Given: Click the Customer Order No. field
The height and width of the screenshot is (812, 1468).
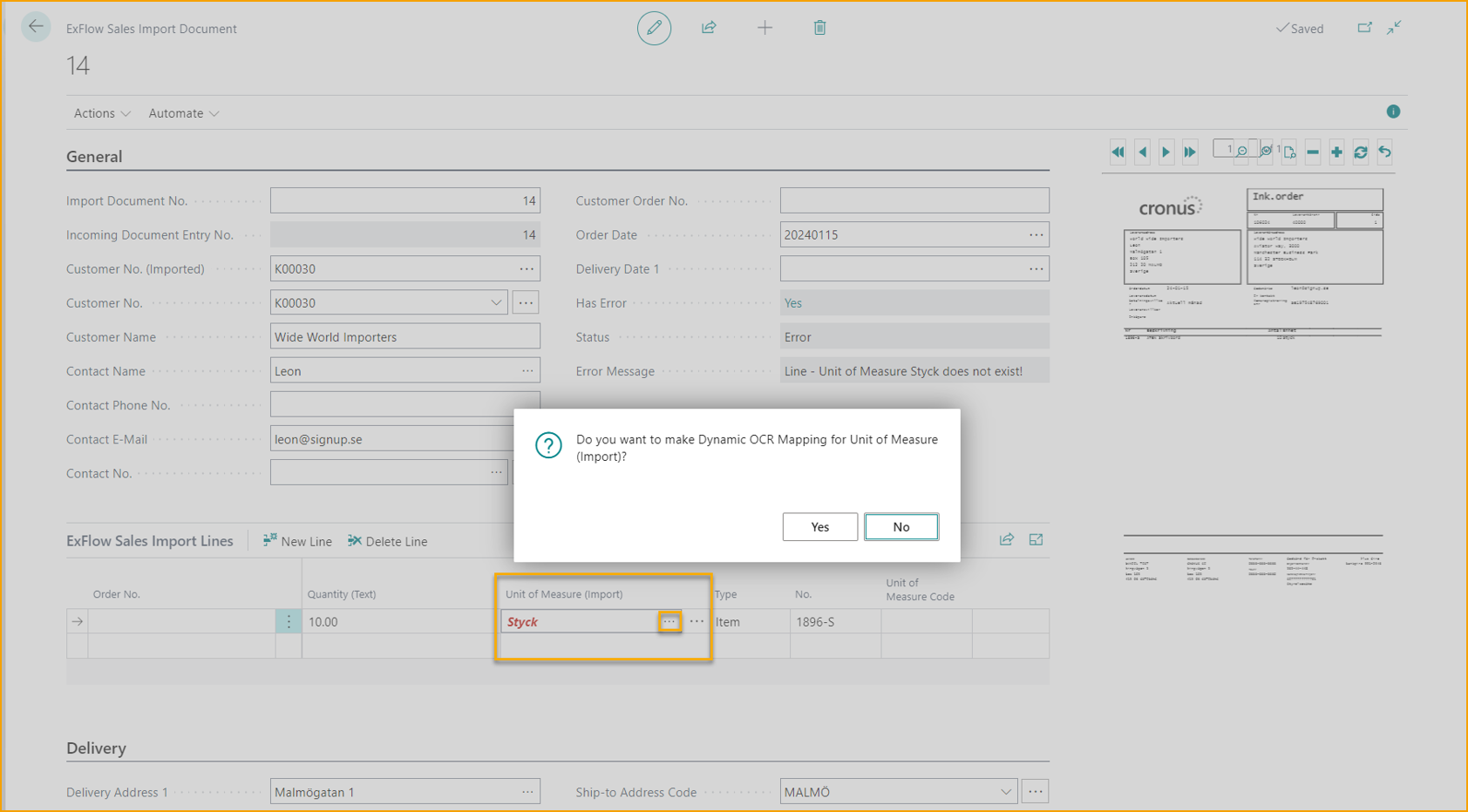Looking at the screenshot, I should (914, 201).
